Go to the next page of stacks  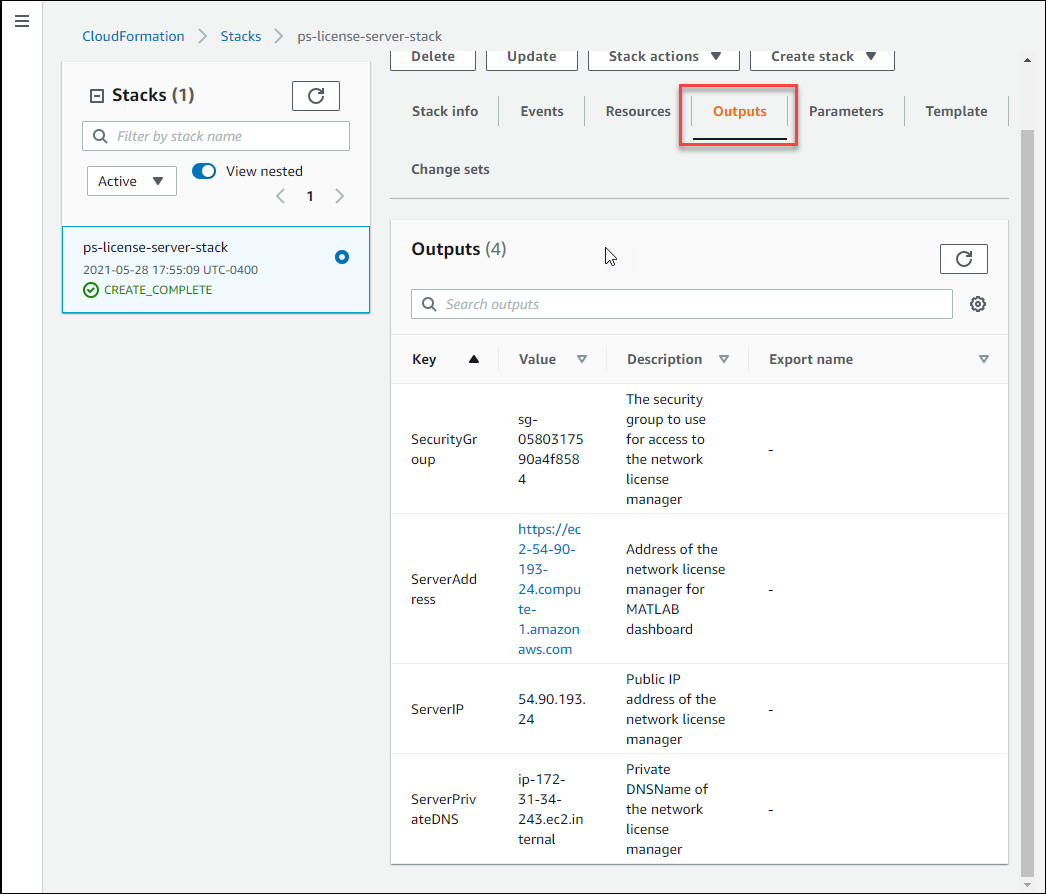(x=339, y=196)
